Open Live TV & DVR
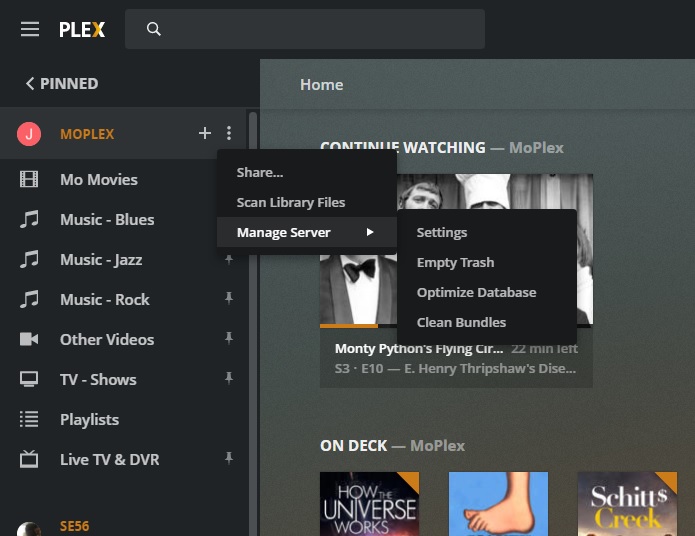 (109, 459)
